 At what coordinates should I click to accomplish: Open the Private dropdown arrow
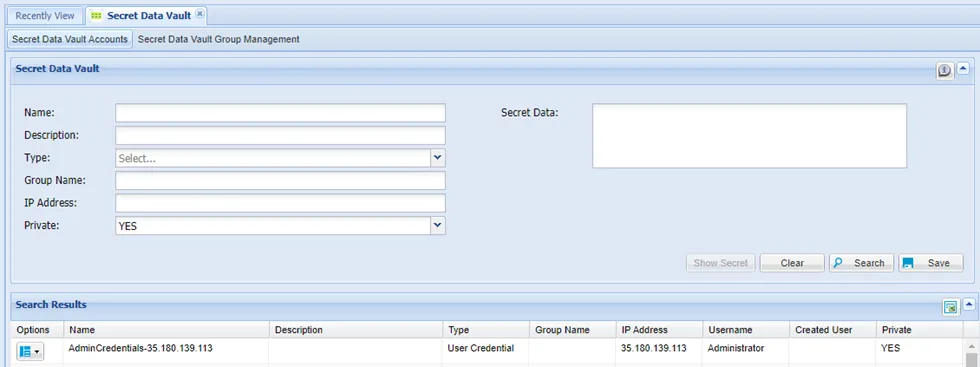(438, 226)
